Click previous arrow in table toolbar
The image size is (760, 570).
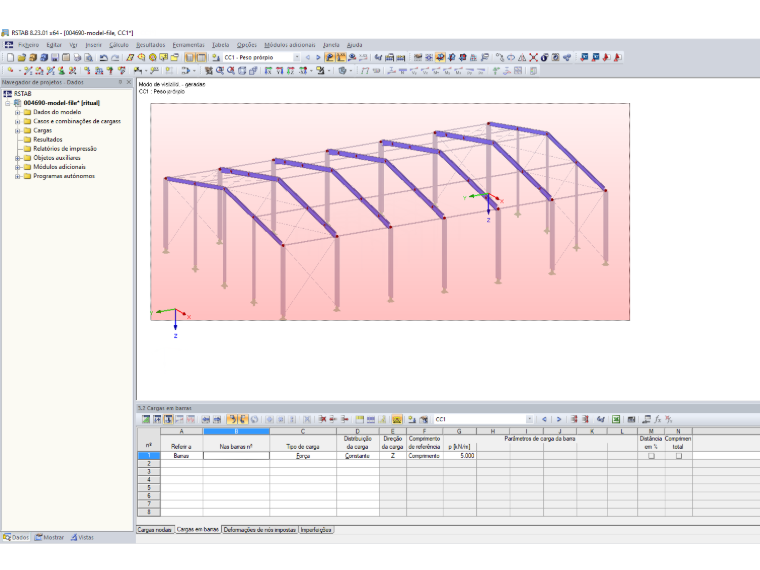point(544,419)
